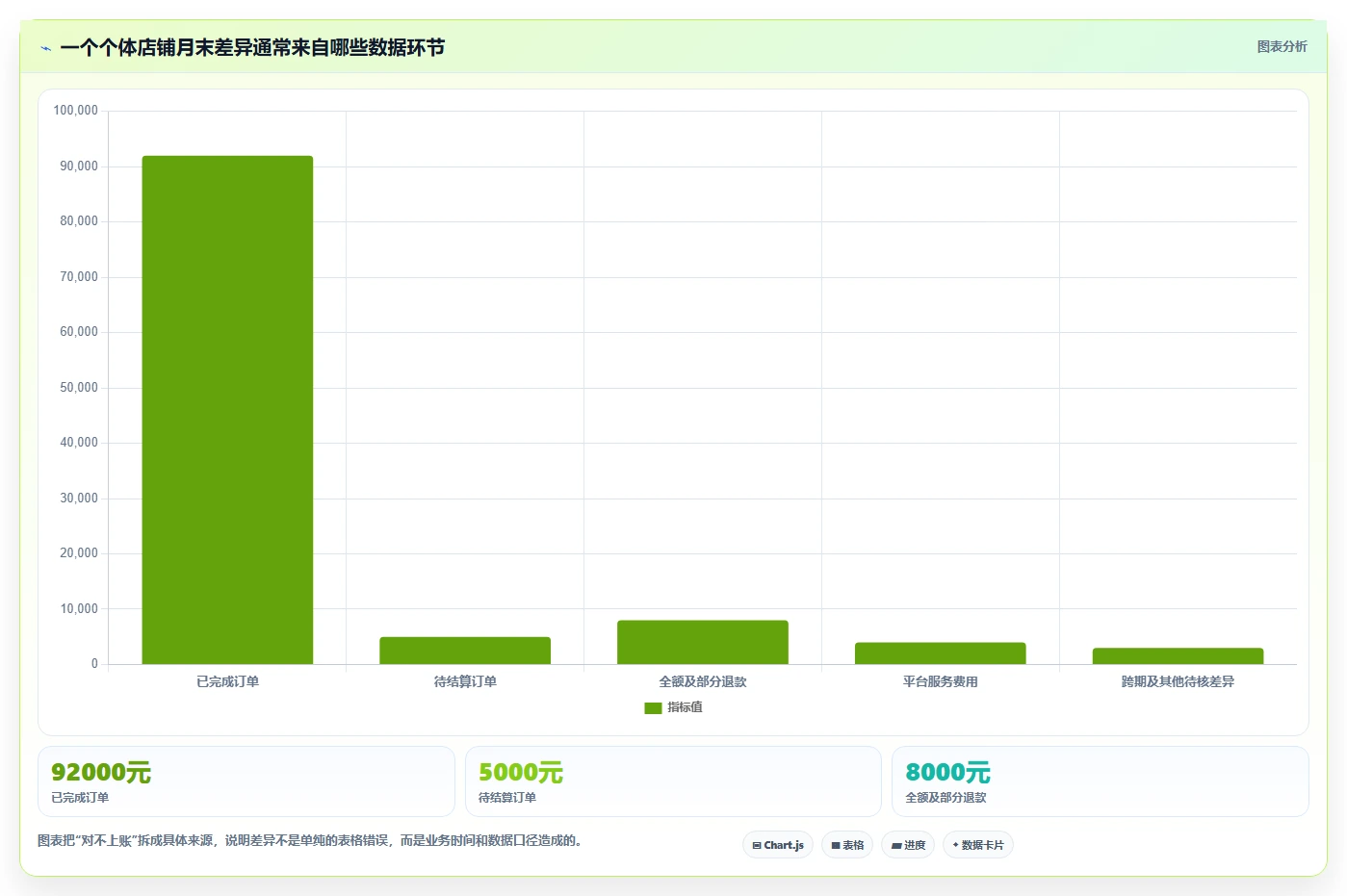Image resolution: width=1347 pixels, height=896 pixels.
Task: Click the 平台服务费用 bar in chart
Action: pyautogui.click(x=941, y=653)
